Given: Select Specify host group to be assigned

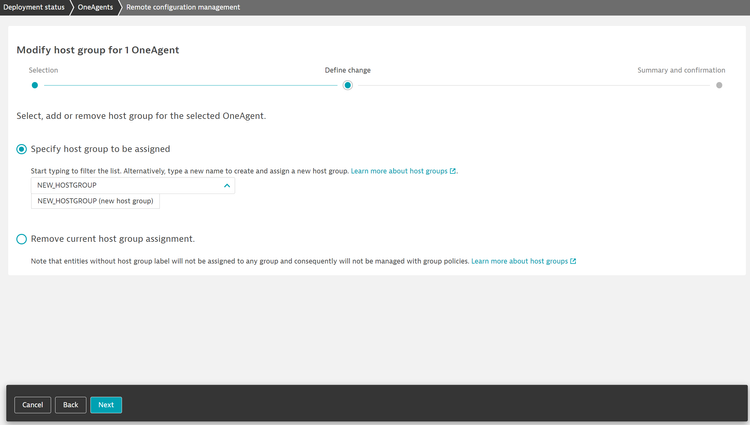Looking at the screenshot, I should (x=22, y=149).
